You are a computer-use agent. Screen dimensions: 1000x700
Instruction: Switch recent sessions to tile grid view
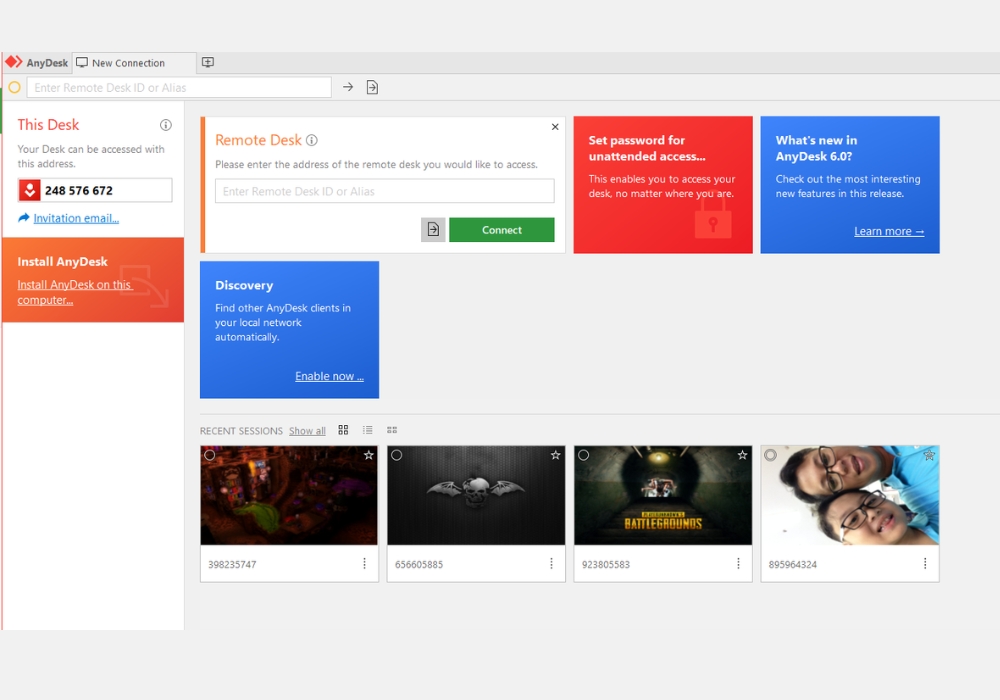tap(343, 430)
